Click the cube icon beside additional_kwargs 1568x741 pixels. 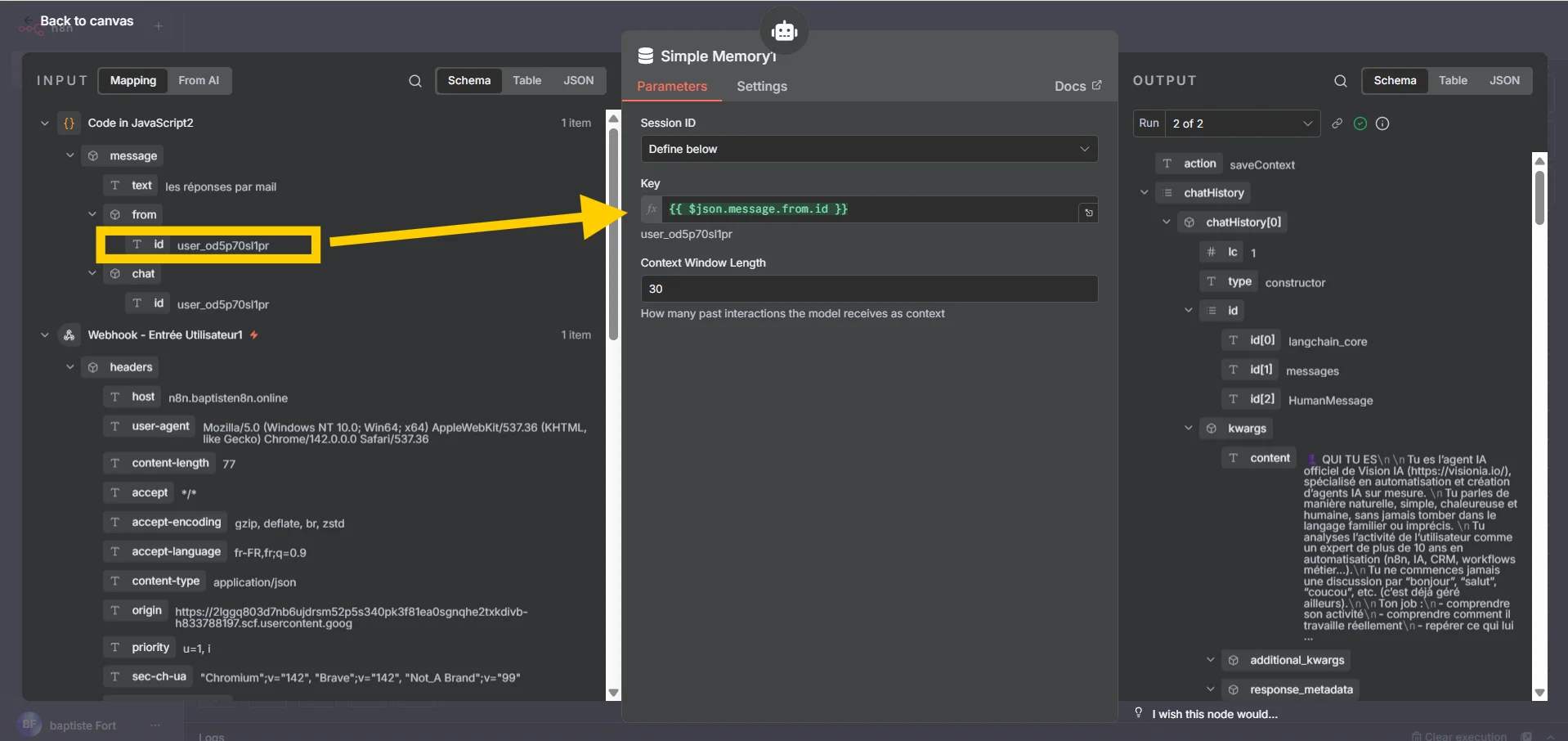coord(1234,660)
